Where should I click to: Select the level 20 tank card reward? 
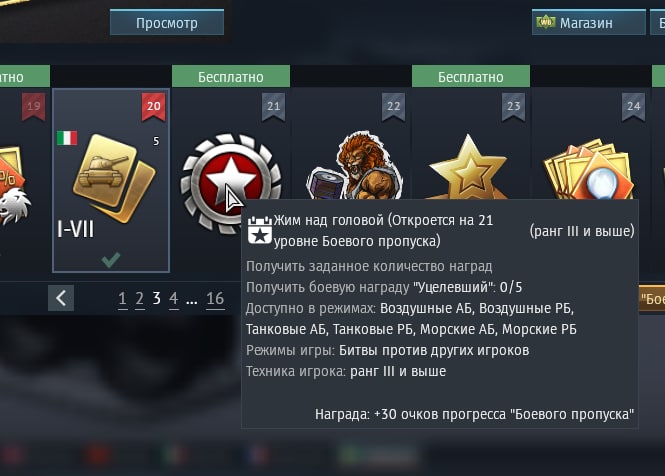[x=111, y=180]
